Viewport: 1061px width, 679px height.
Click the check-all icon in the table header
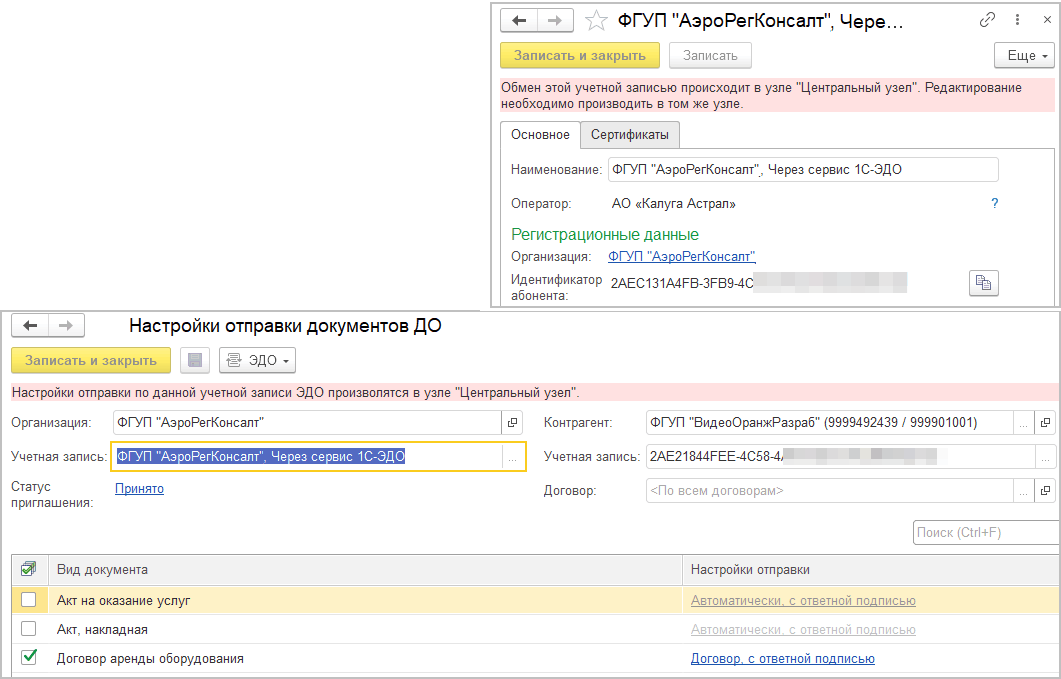(x=29, y=569)
